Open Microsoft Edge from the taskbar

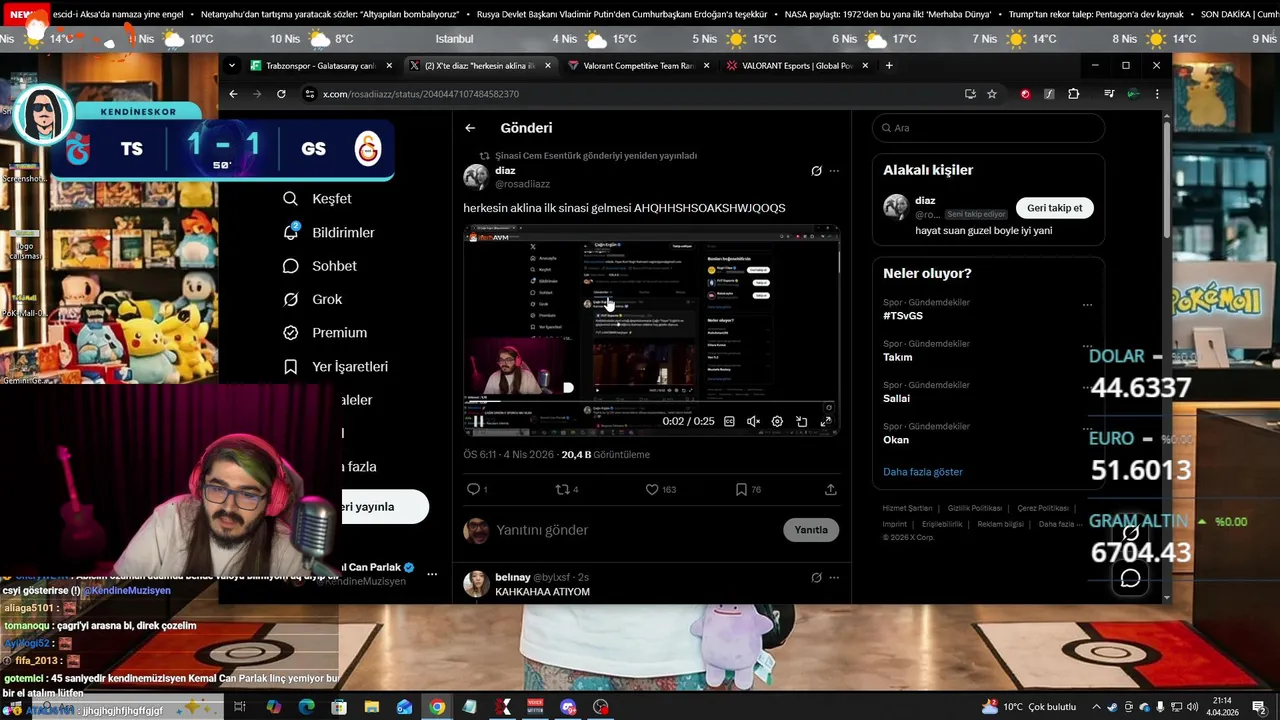[306, 707]
